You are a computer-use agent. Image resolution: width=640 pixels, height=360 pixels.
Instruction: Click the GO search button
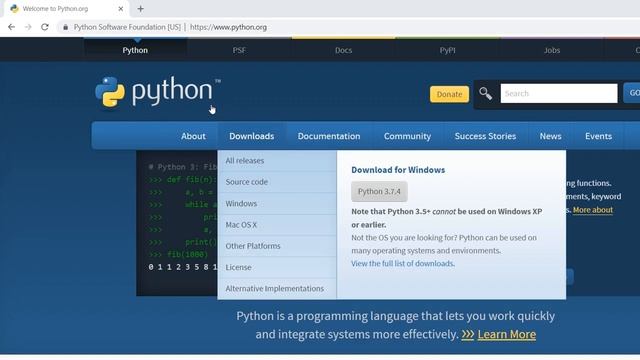[x=632, y=93]
